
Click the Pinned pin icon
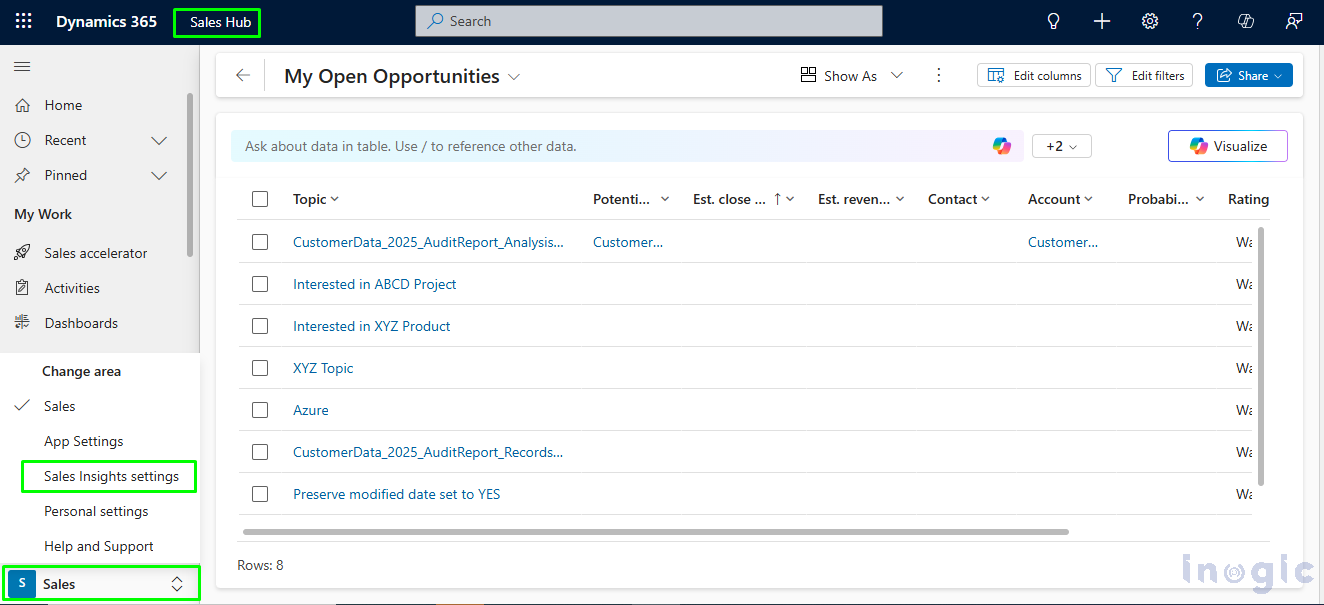[22, 175]
